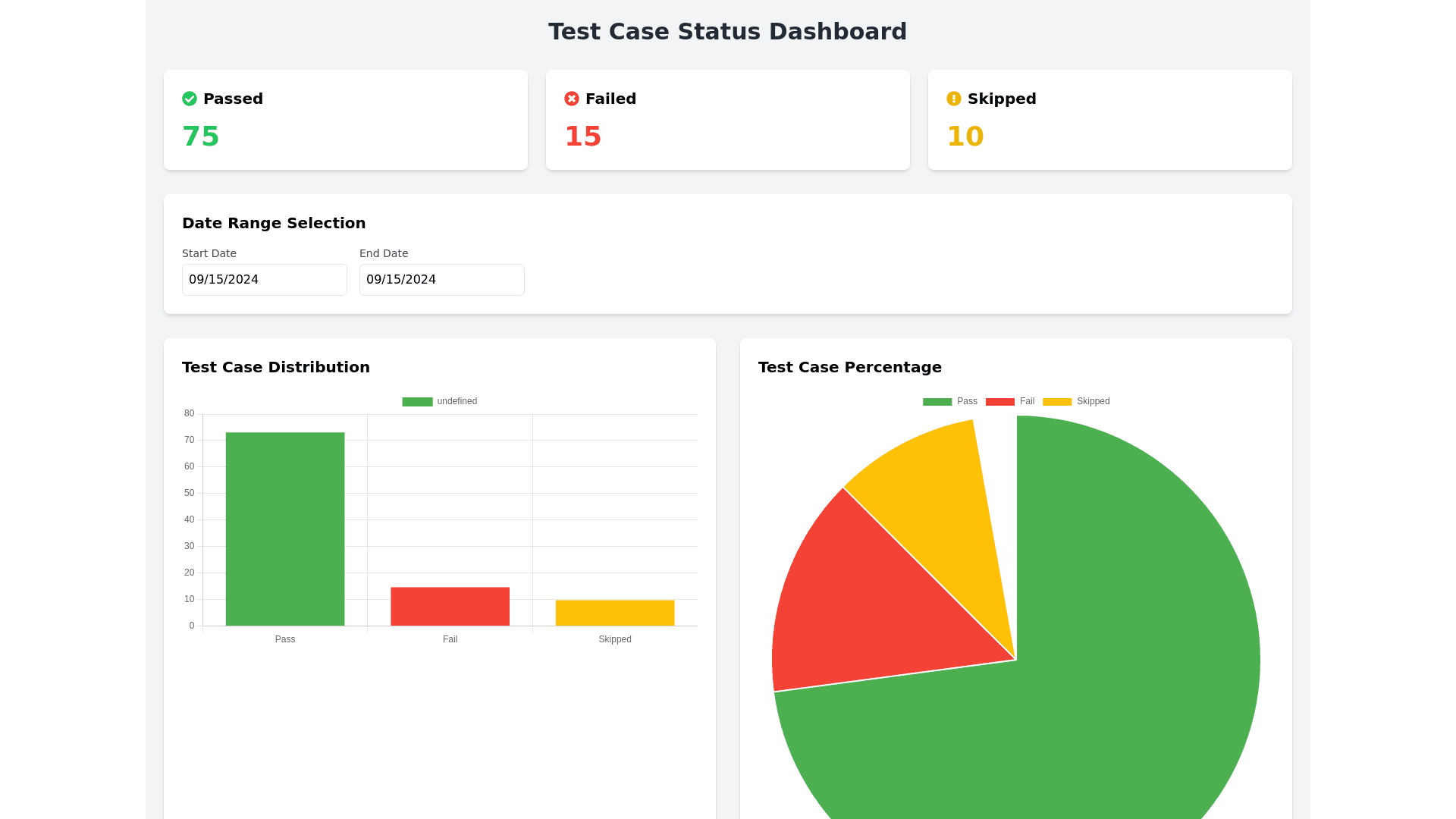Image resolution: width=1456 pixels, height=819 pixels.
Task: Click the Passed count 75
Action: [201, 136]
